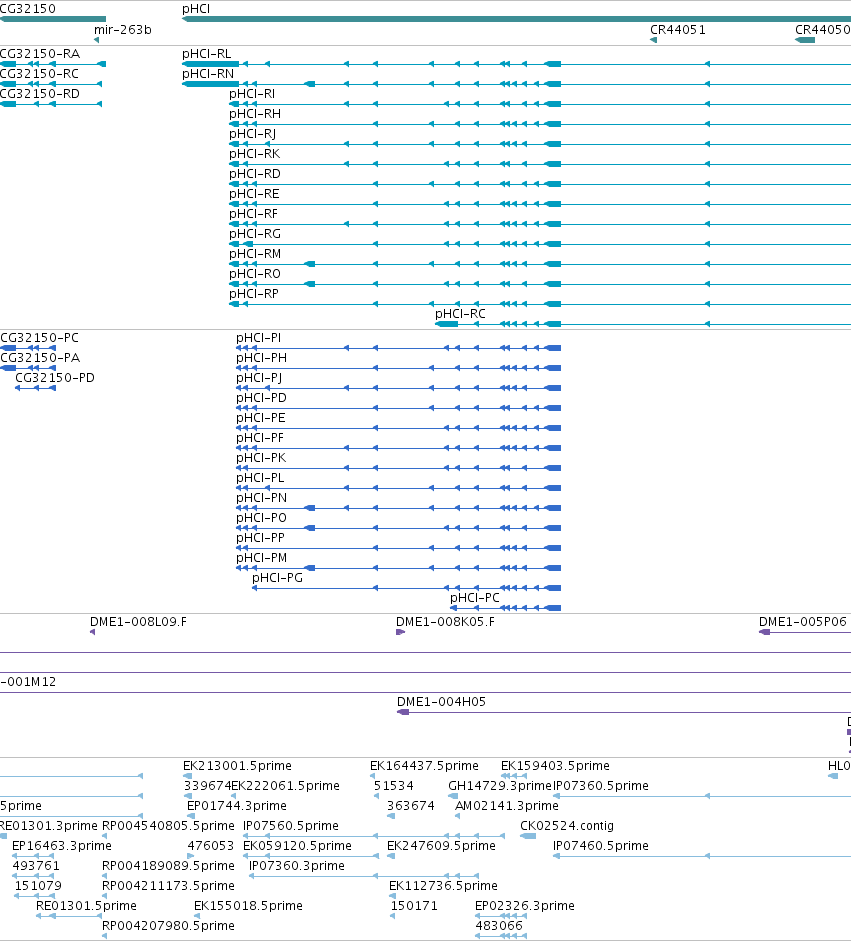Choose protein isoform pHCl-PN
851x941 pixels.
tap(261, 498)
